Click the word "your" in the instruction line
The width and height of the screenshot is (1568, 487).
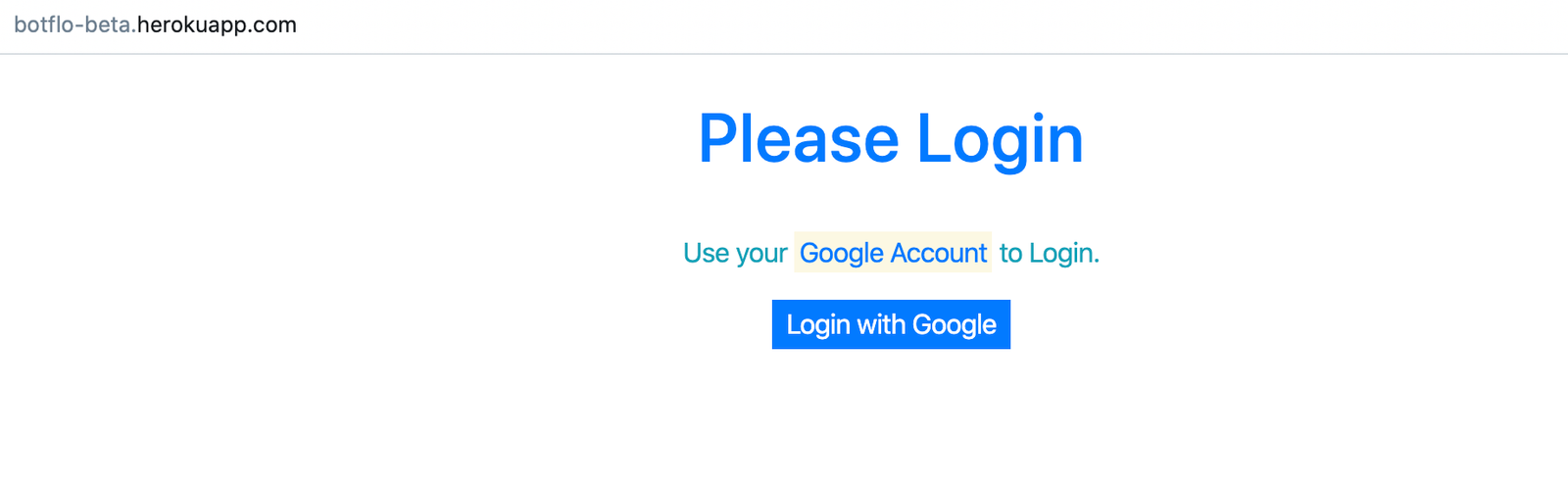click(x=761, y=255)
